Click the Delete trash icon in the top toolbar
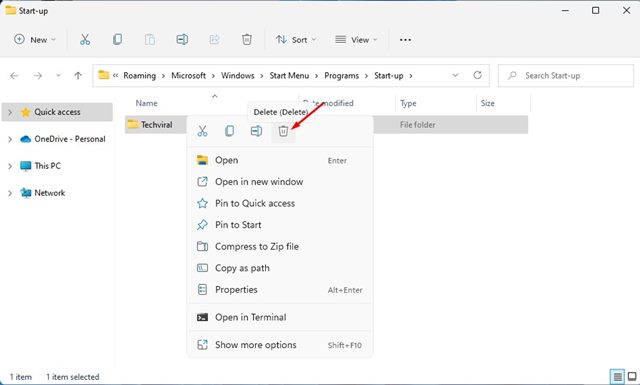Image resolution: width=640 pixels, height=385 pixels. (247, 40)
